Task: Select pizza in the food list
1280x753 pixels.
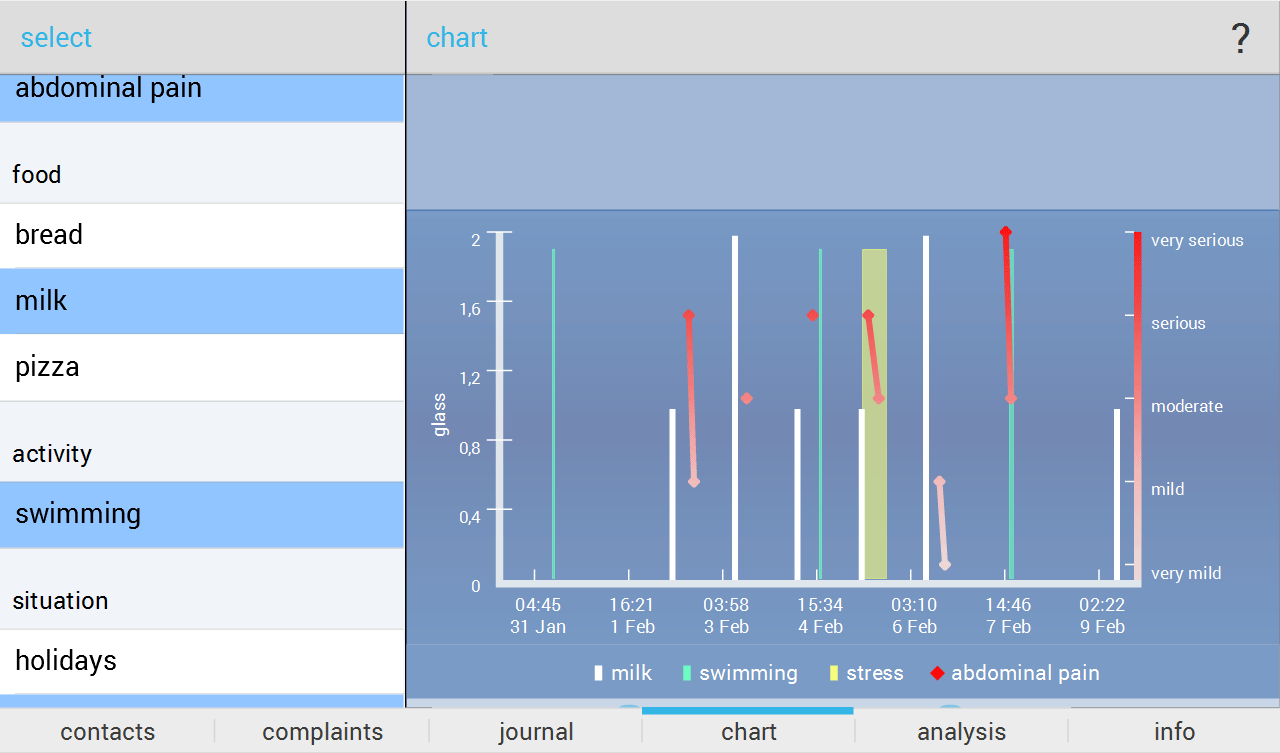Action: 202,367
